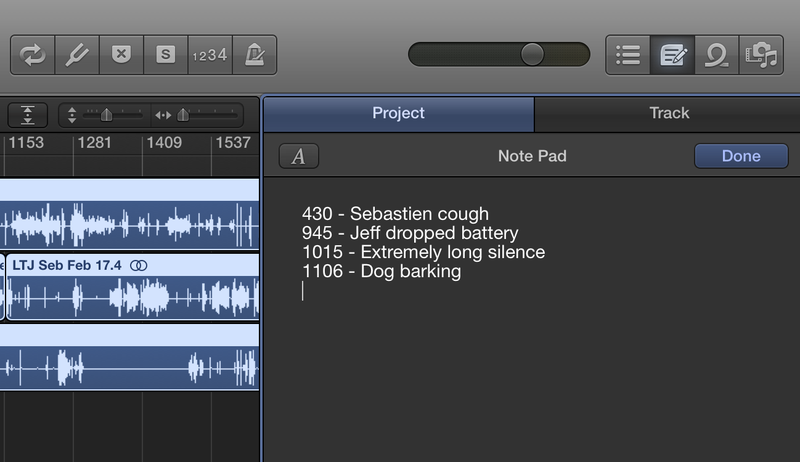Image resolution: width=800 pixels, height=462 pixels.
Task: Open the Tuner tool
Action: tap(77, 55)
